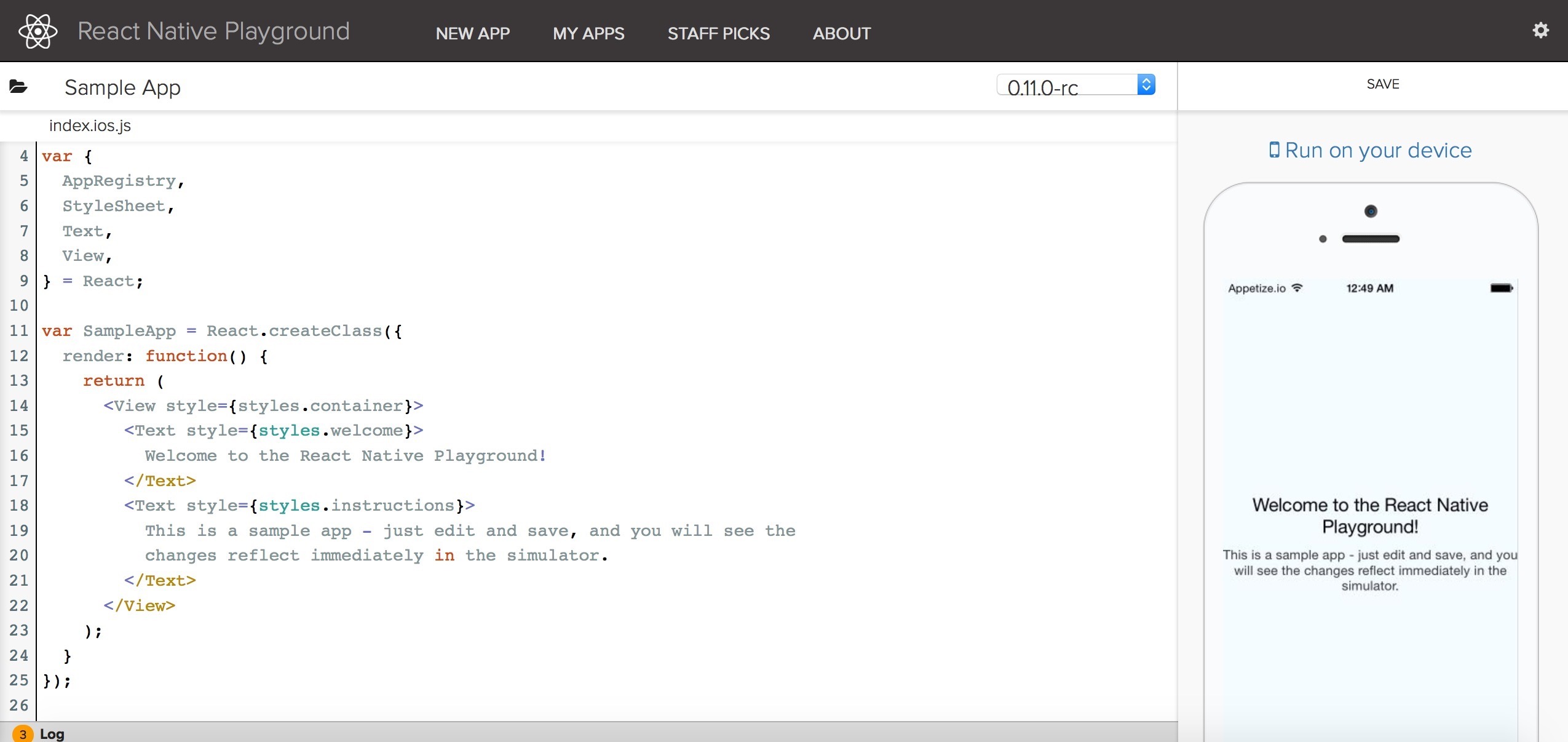Click Appetize.io carrier label in simulator
Image resolution: width=1568 pixels, height=742 pixels.
[x=1257, y=289]
